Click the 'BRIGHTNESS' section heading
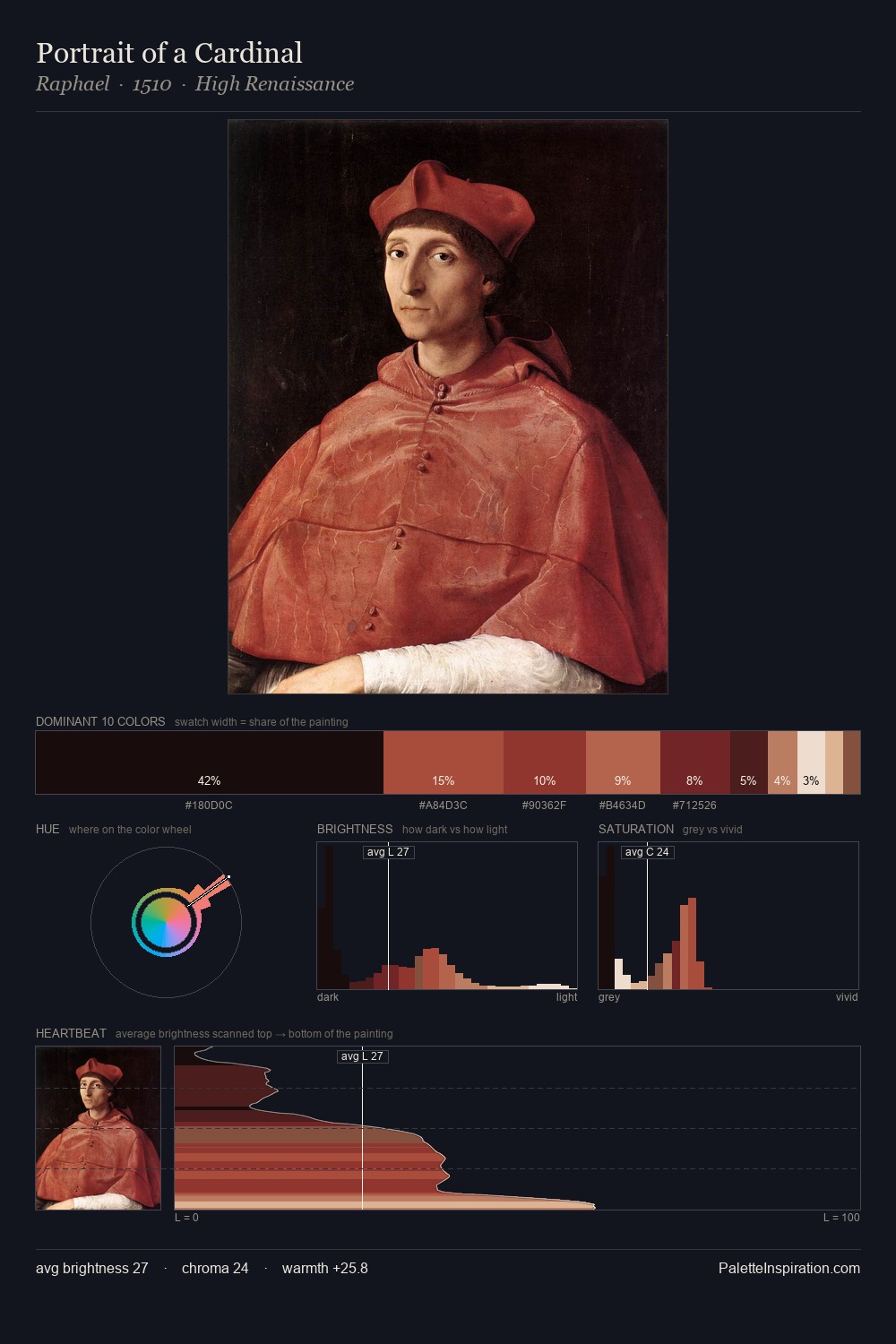This screenshot has height=1344, width=896. click(x=355, y=829)
